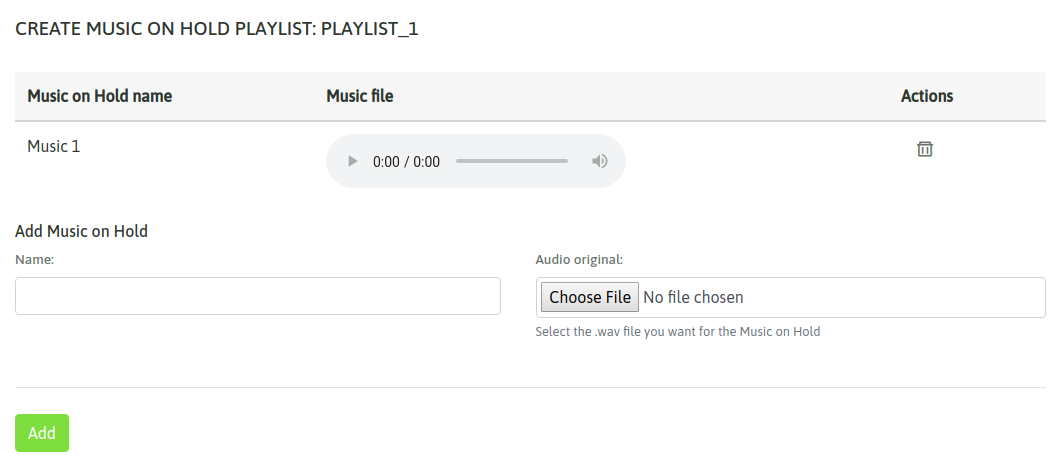
Task: Click the 0:00 / 0:00 time display
Action: click(x=406, y=162)
